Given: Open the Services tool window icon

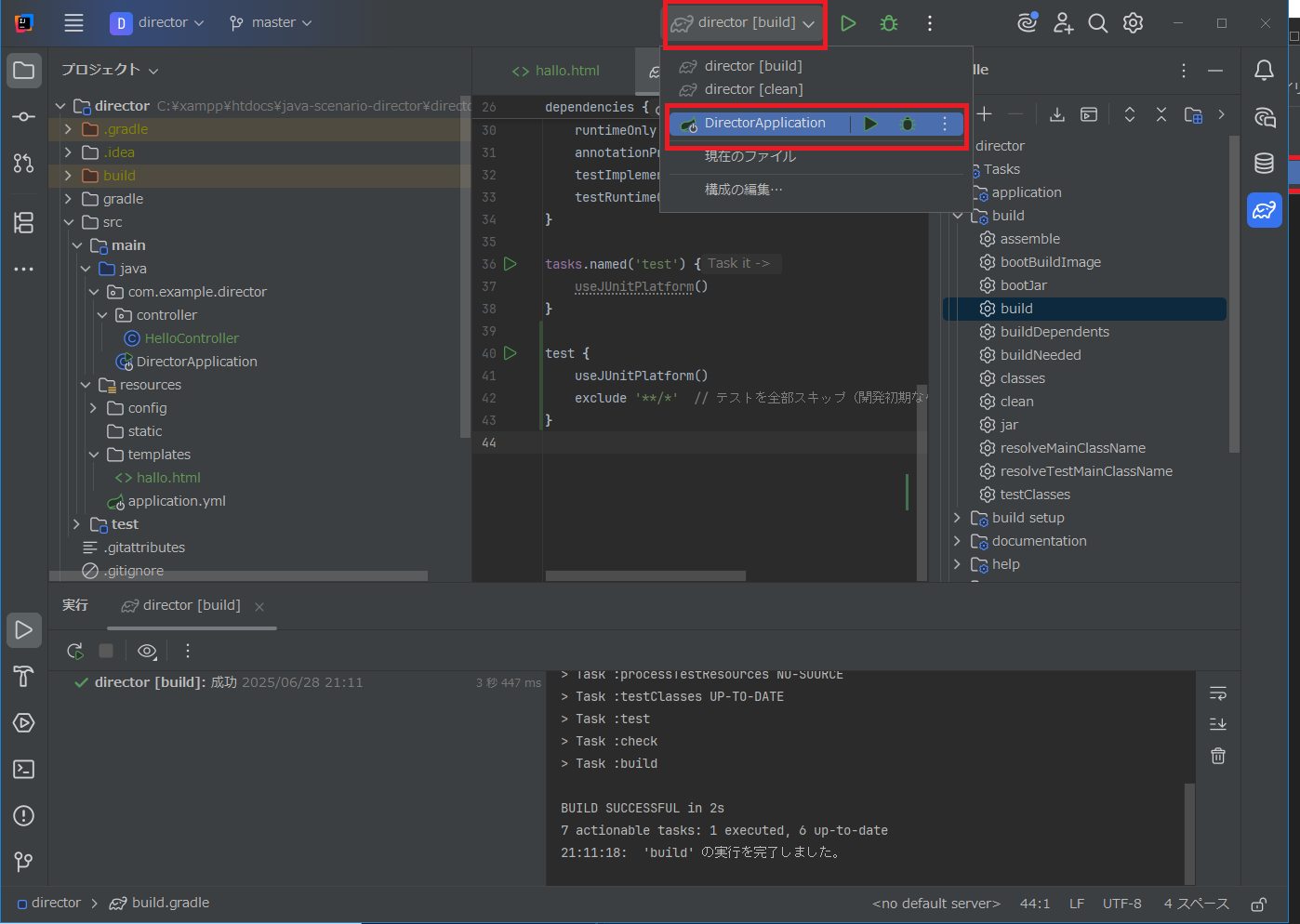Looking at the screenshot, I should [x=24, y=723].
